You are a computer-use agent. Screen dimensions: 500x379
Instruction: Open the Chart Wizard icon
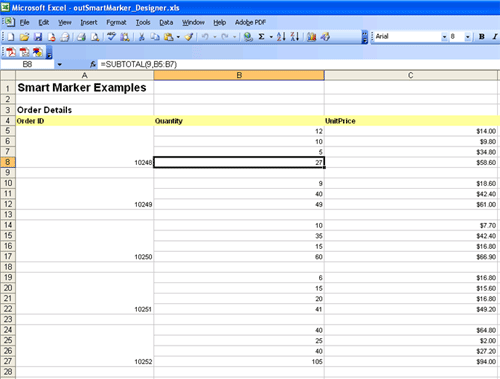312,37
